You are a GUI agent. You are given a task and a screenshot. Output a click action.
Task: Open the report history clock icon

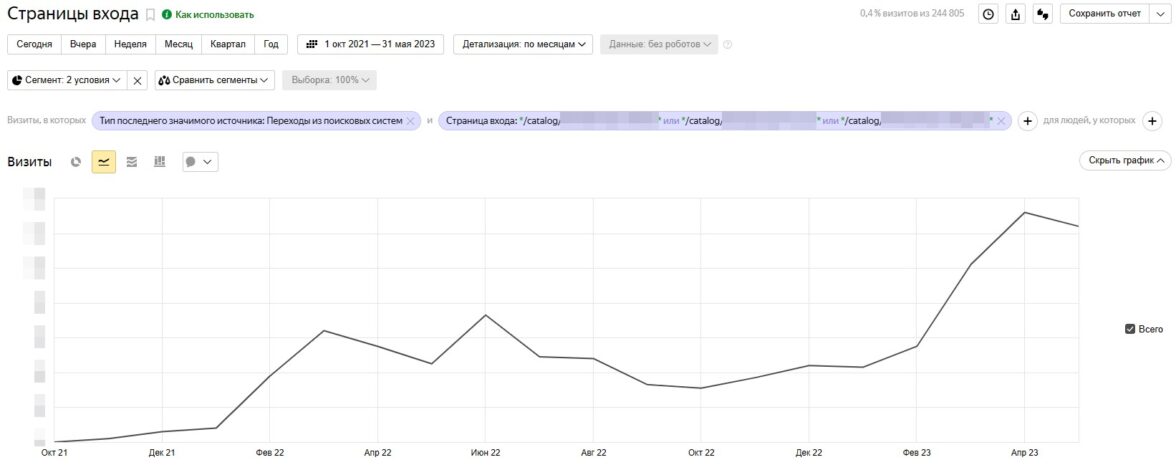988,13
